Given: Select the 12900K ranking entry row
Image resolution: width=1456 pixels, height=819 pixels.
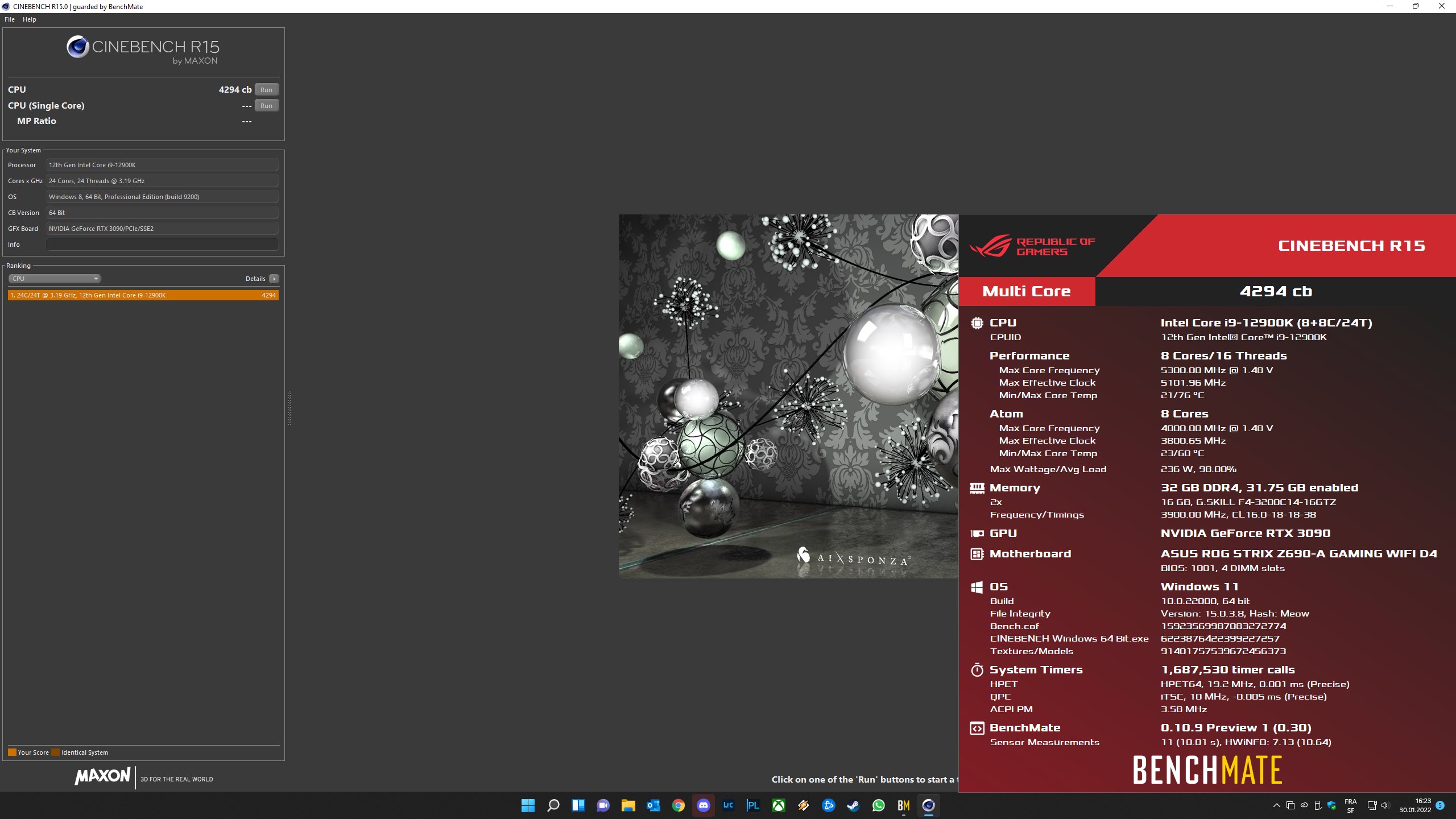Looking at the screenshot, I should point(143,295).
